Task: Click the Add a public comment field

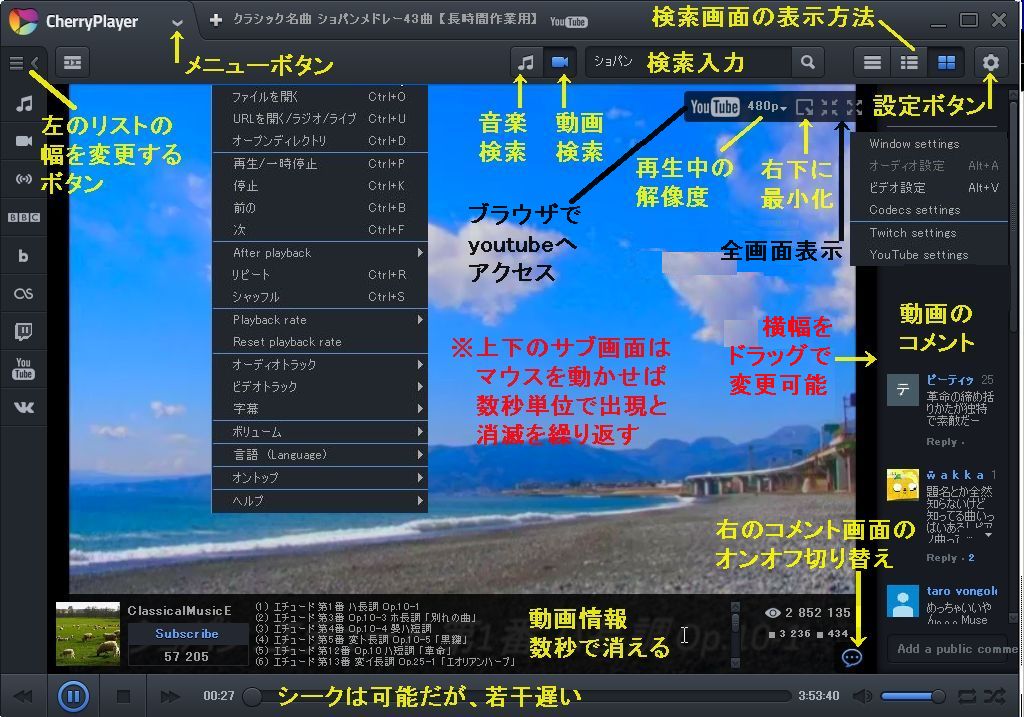Action: pyautogui.click(x=954, y=648)
